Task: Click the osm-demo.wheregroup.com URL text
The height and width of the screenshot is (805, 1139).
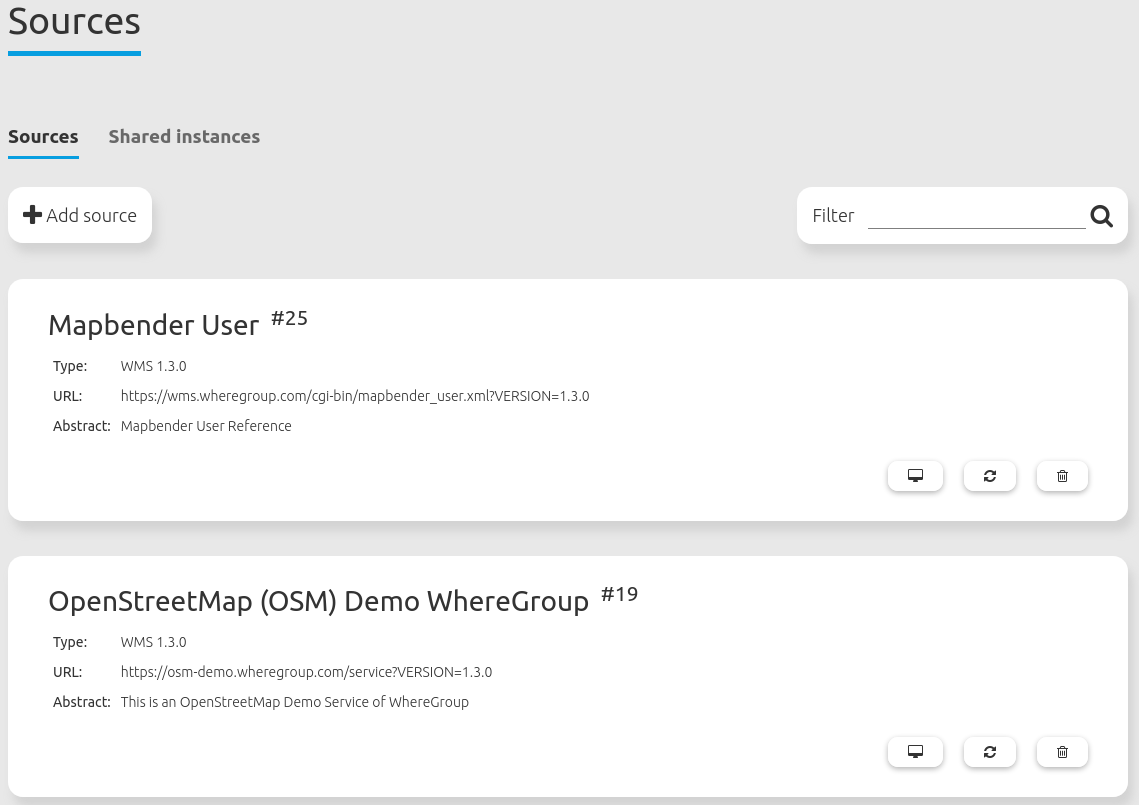Action: tap(306, 672)
